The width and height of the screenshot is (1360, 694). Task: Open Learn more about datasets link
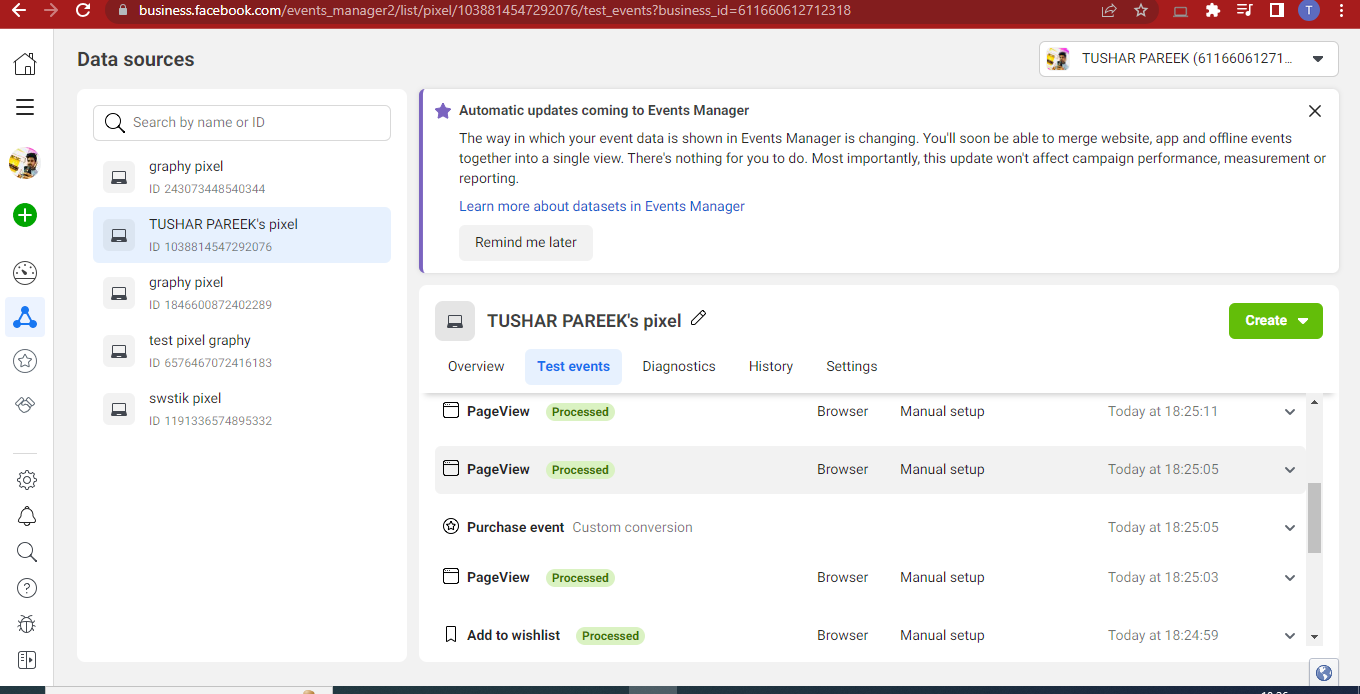(602, 206)
